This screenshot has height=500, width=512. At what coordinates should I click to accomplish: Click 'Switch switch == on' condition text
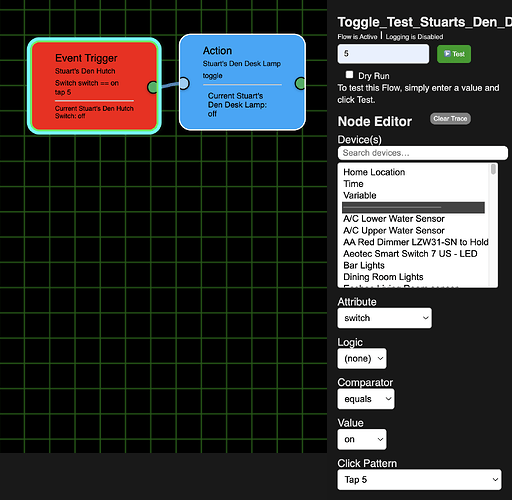[x=87, y=83]
